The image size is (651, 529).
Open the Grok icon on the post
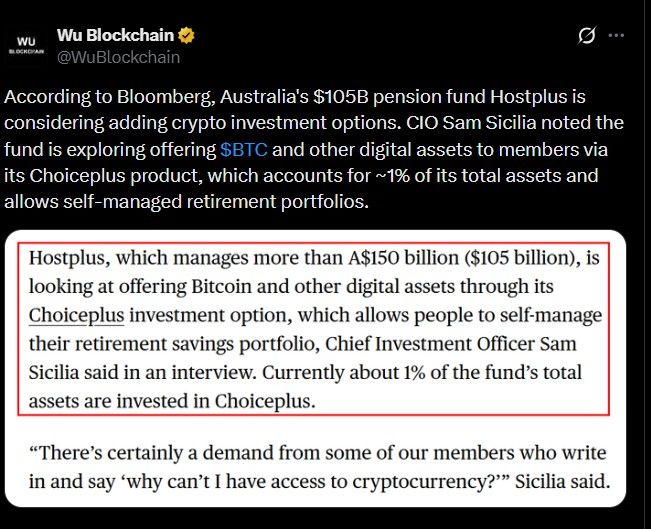point(588,37)
